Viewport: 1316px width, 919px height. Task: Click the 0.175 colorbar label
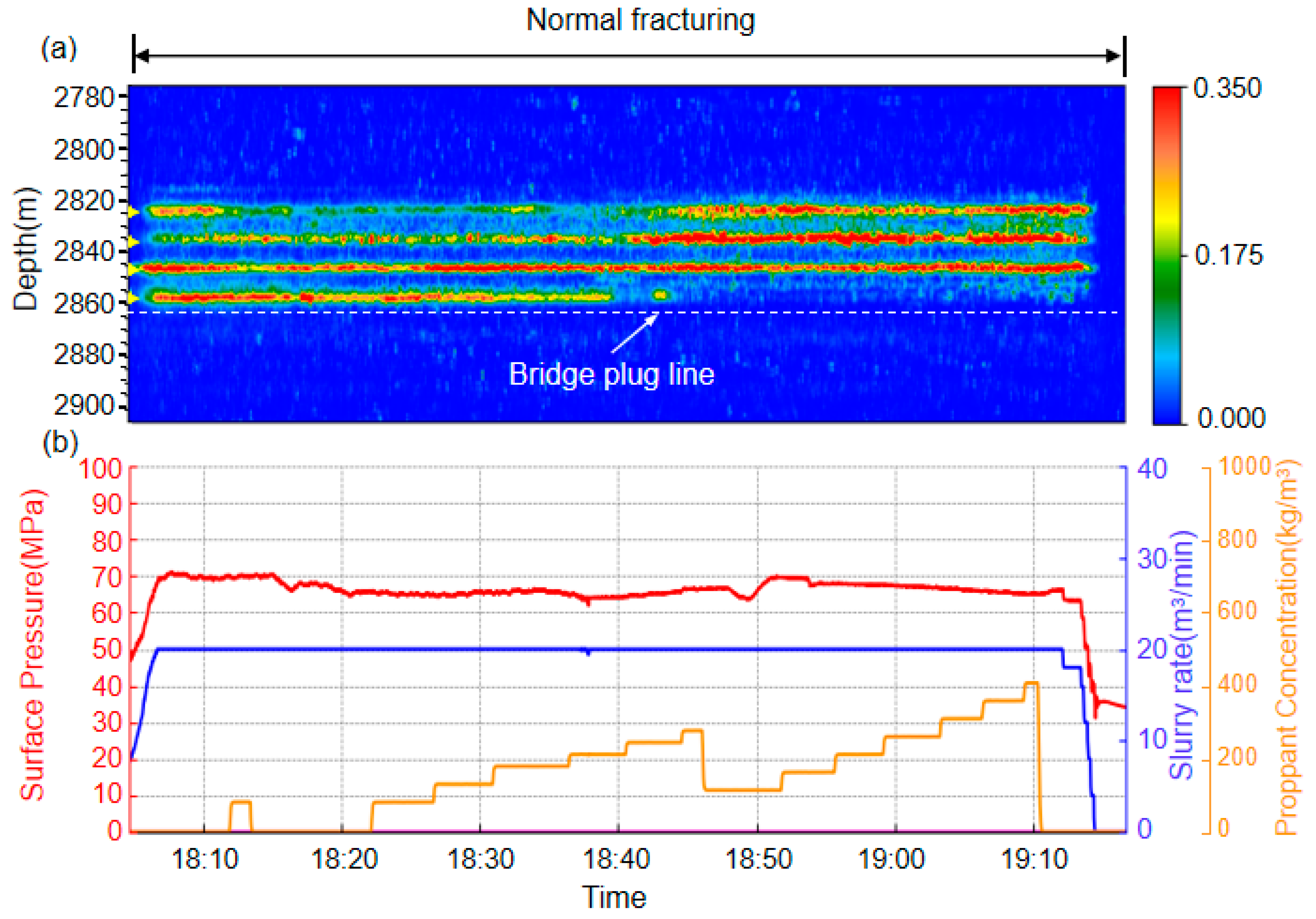point(1228,255)
